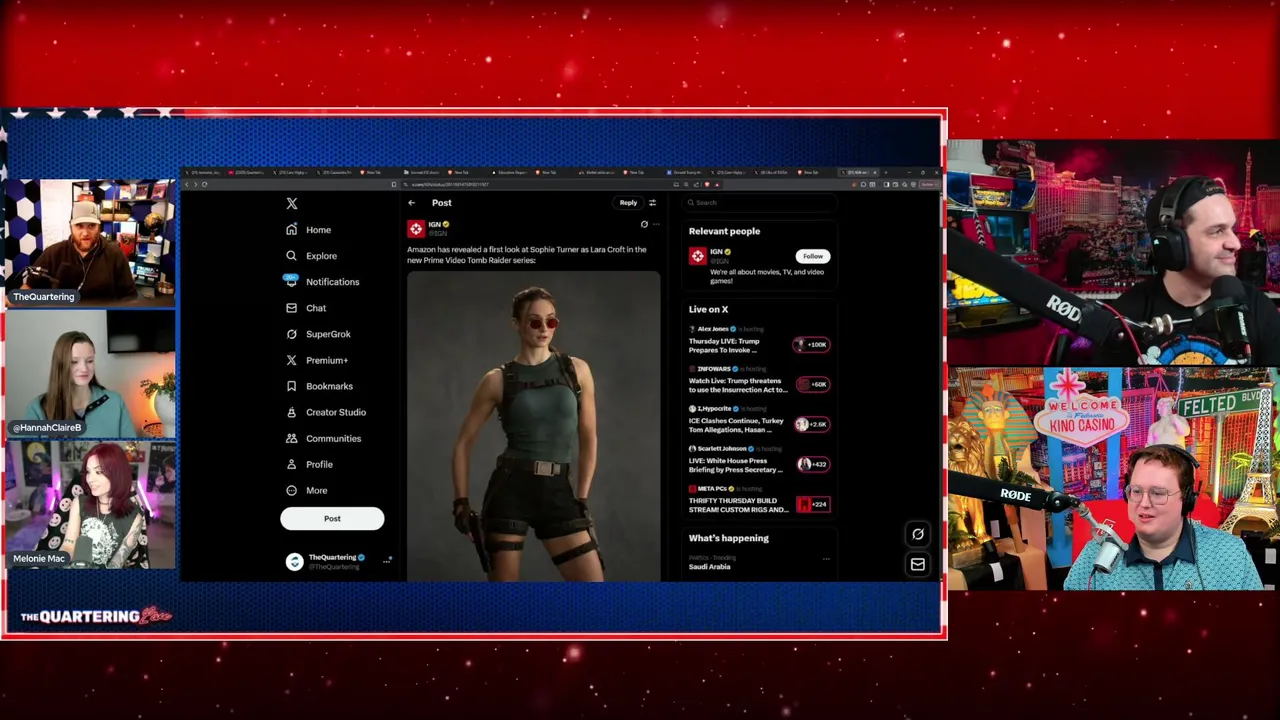Select Creator Studio in the navigation
The image size is (1280, 720).
pos(336,412)
